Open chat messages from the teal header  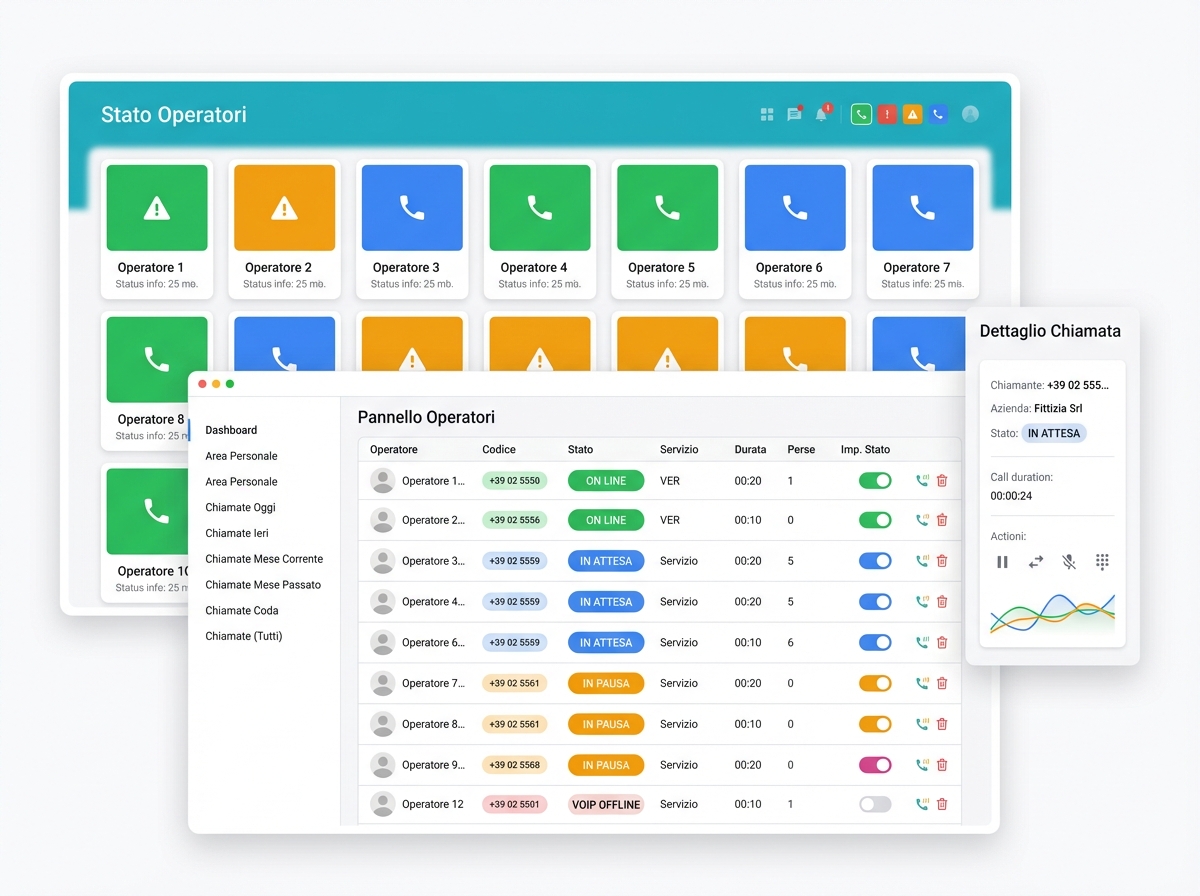[794, 114]
